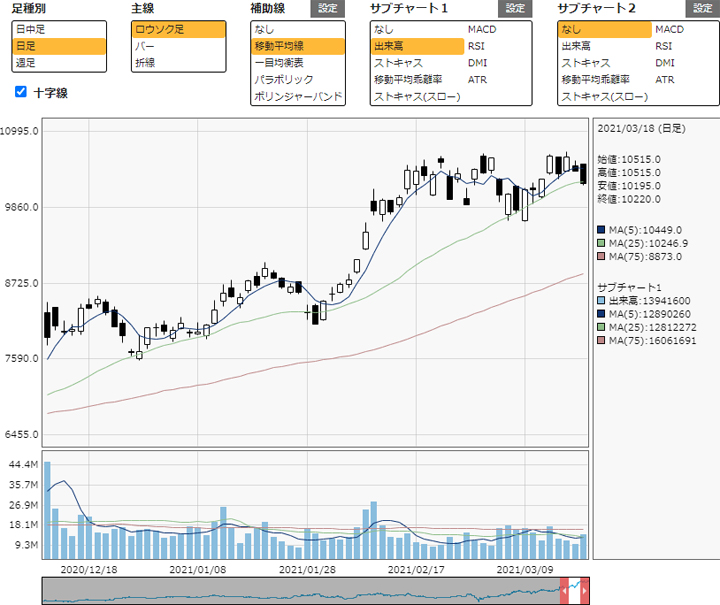Viewport: 720px width, 605px height.
Task: Select なし in the 補助線 list
Action: [298, 29]
